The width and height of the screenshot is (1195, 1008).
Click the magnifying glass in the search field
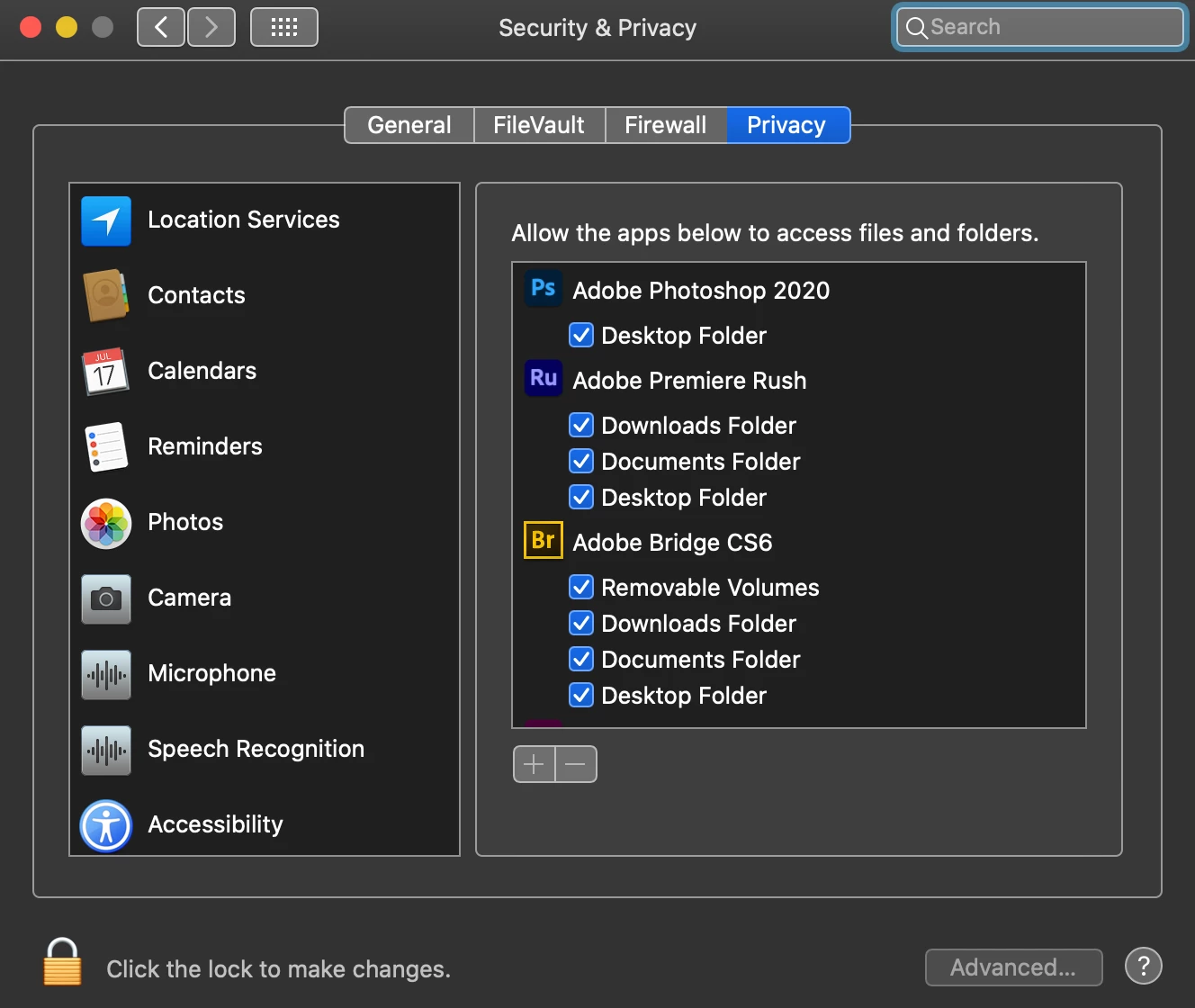coord(916,28)
